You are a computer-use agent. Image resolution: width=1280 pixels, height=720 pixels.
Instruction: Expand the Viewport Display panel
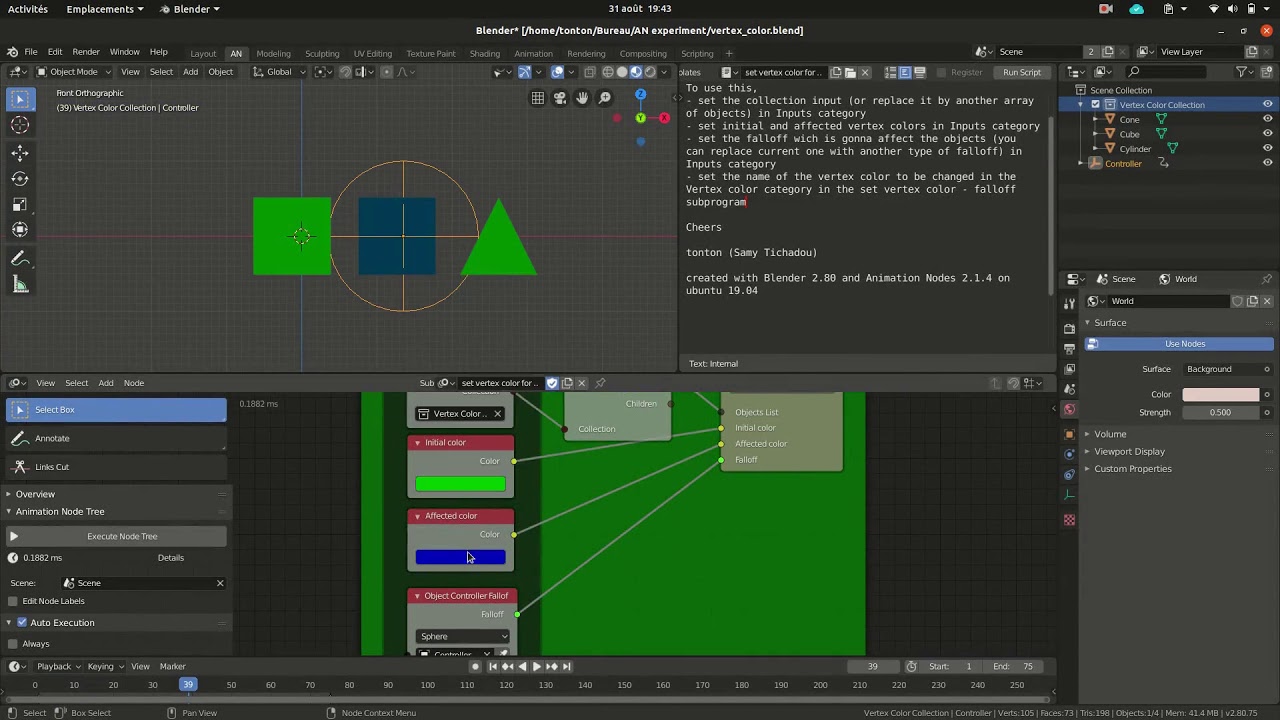point(1128,451)
